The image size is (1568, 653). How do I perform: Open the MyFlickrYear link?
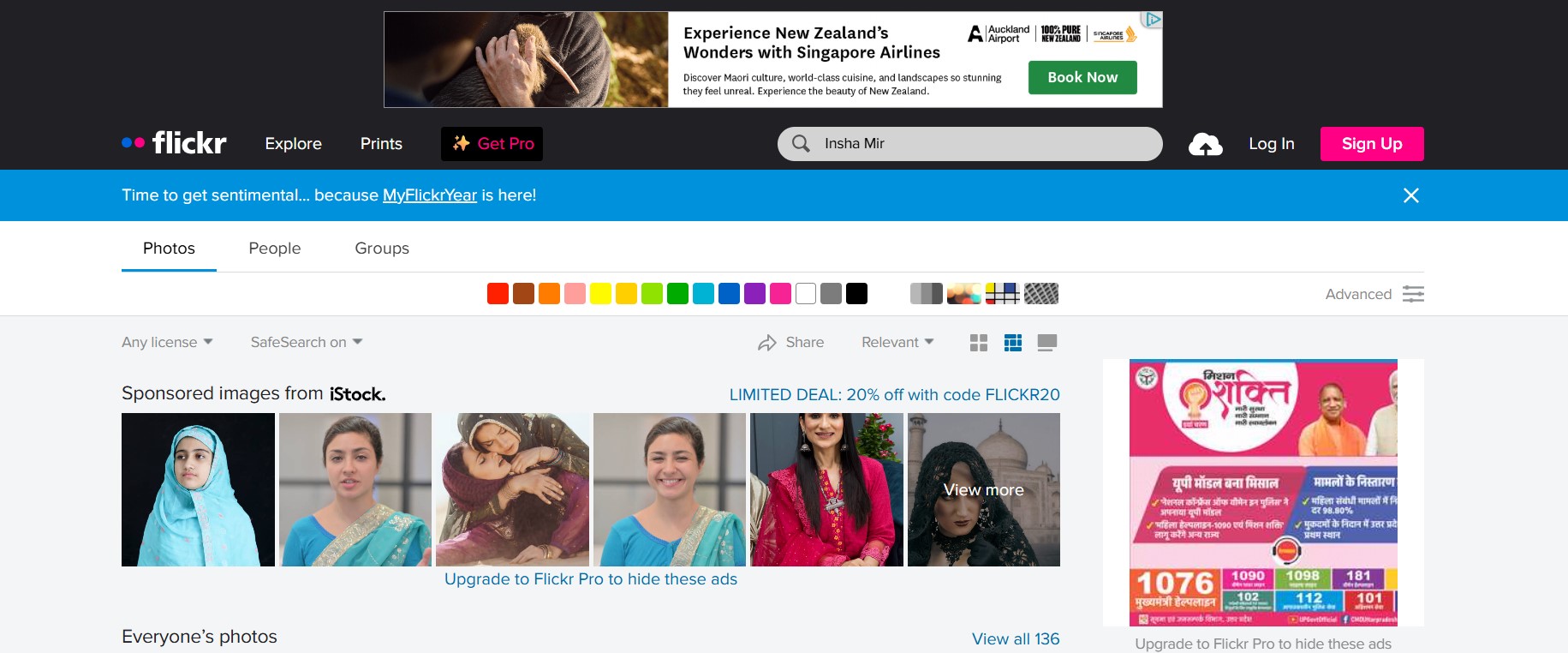(x=430, y=195)
